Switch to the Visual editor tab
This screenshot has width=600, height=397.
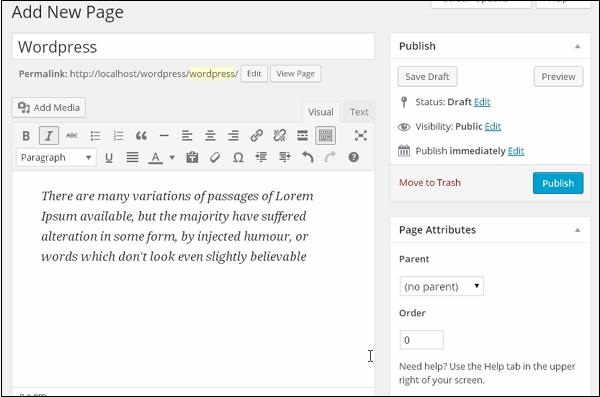(x=321, y=112)
